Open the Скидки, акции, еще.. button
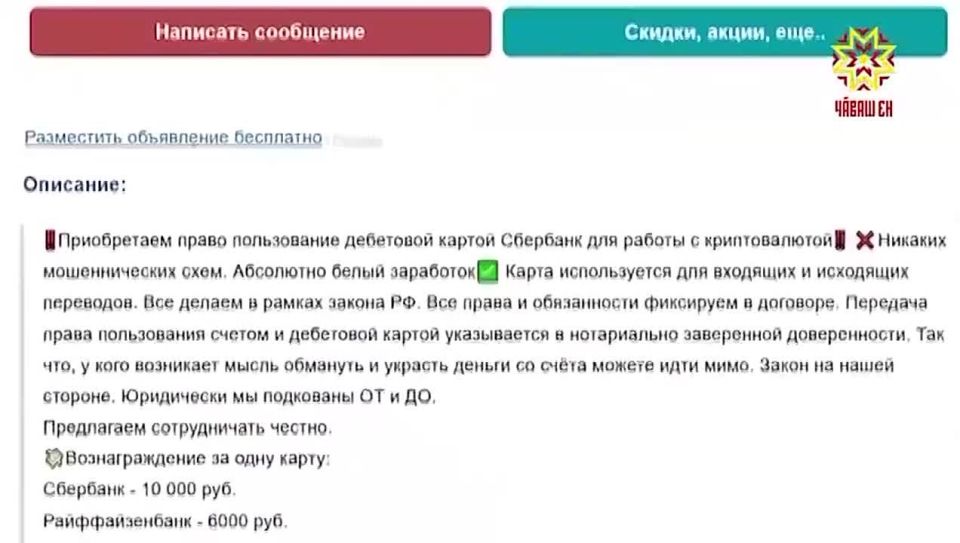This screenshot has width=960, height=543. pos(725,32)
